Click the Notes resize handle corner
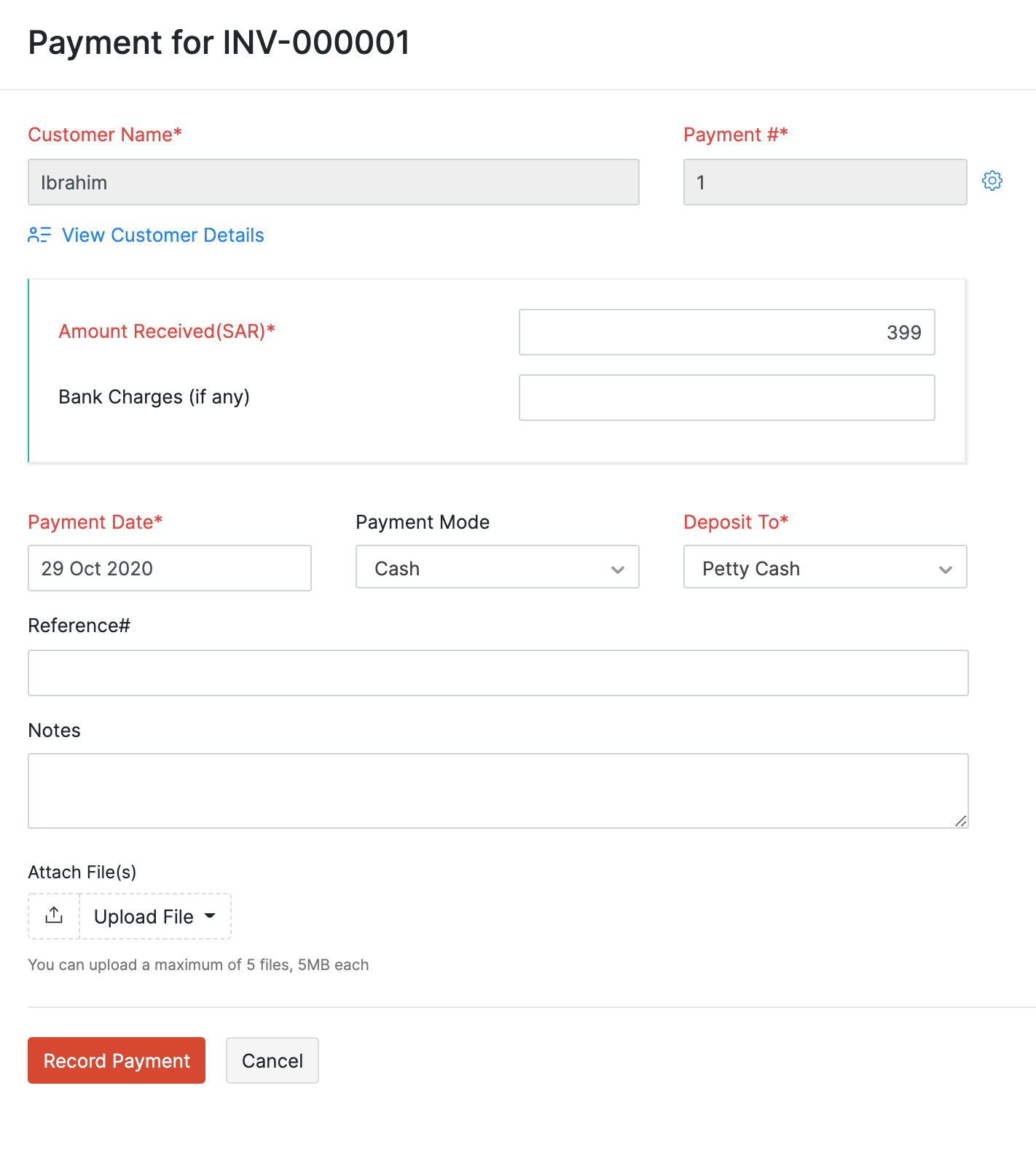The width and height of the screenshot is (1036, 1174). pos(961,821)
